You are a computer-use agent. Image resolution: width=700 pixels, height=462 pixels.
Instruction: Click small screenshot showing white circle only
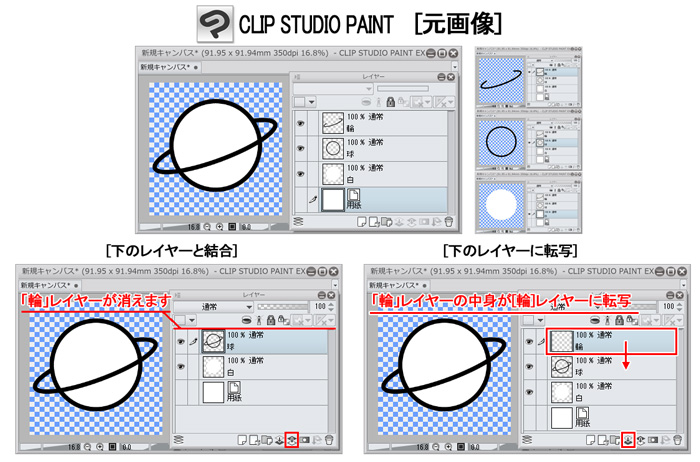pos(529,203)
